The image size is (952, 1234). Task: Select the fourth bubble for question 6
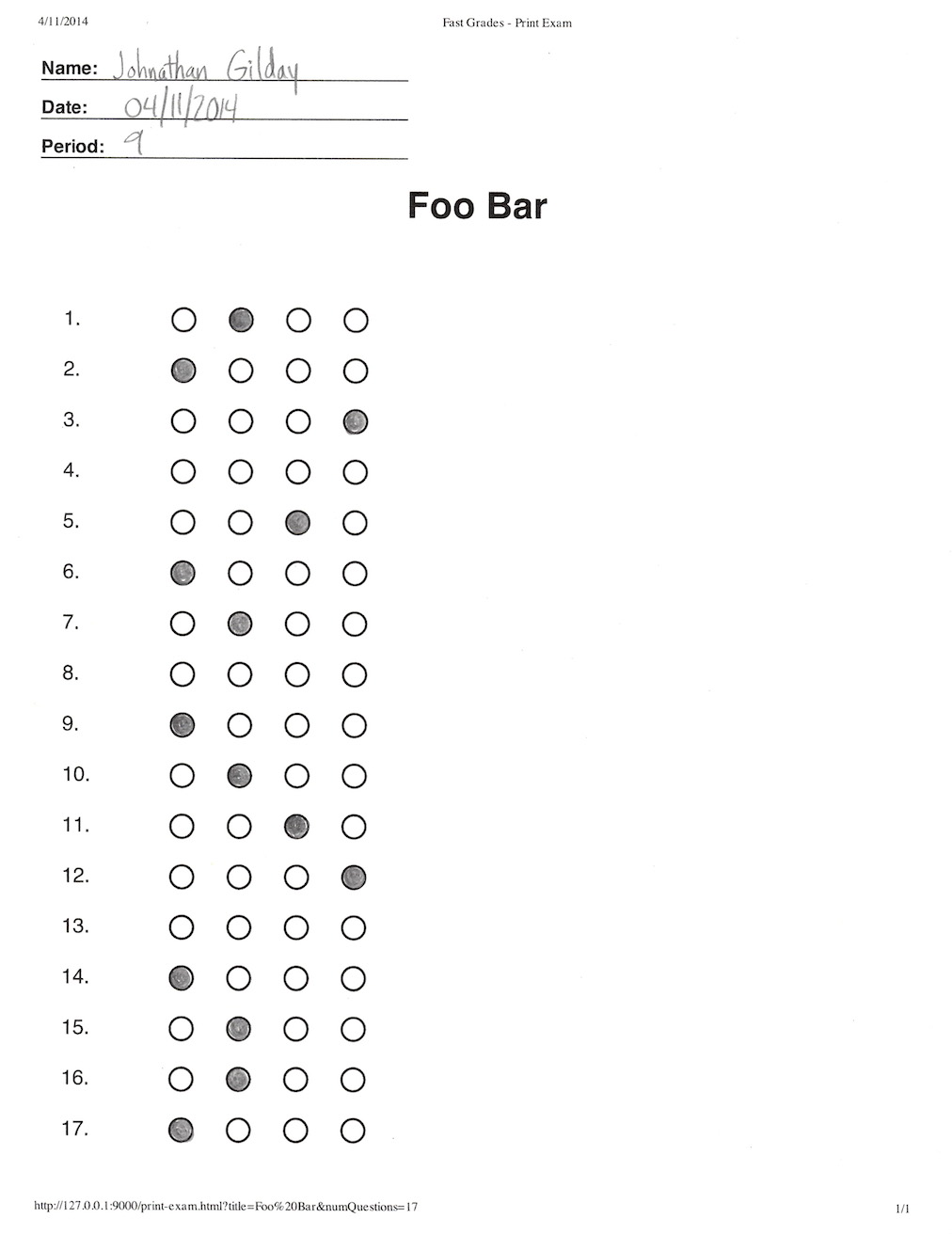click(355, 574)
